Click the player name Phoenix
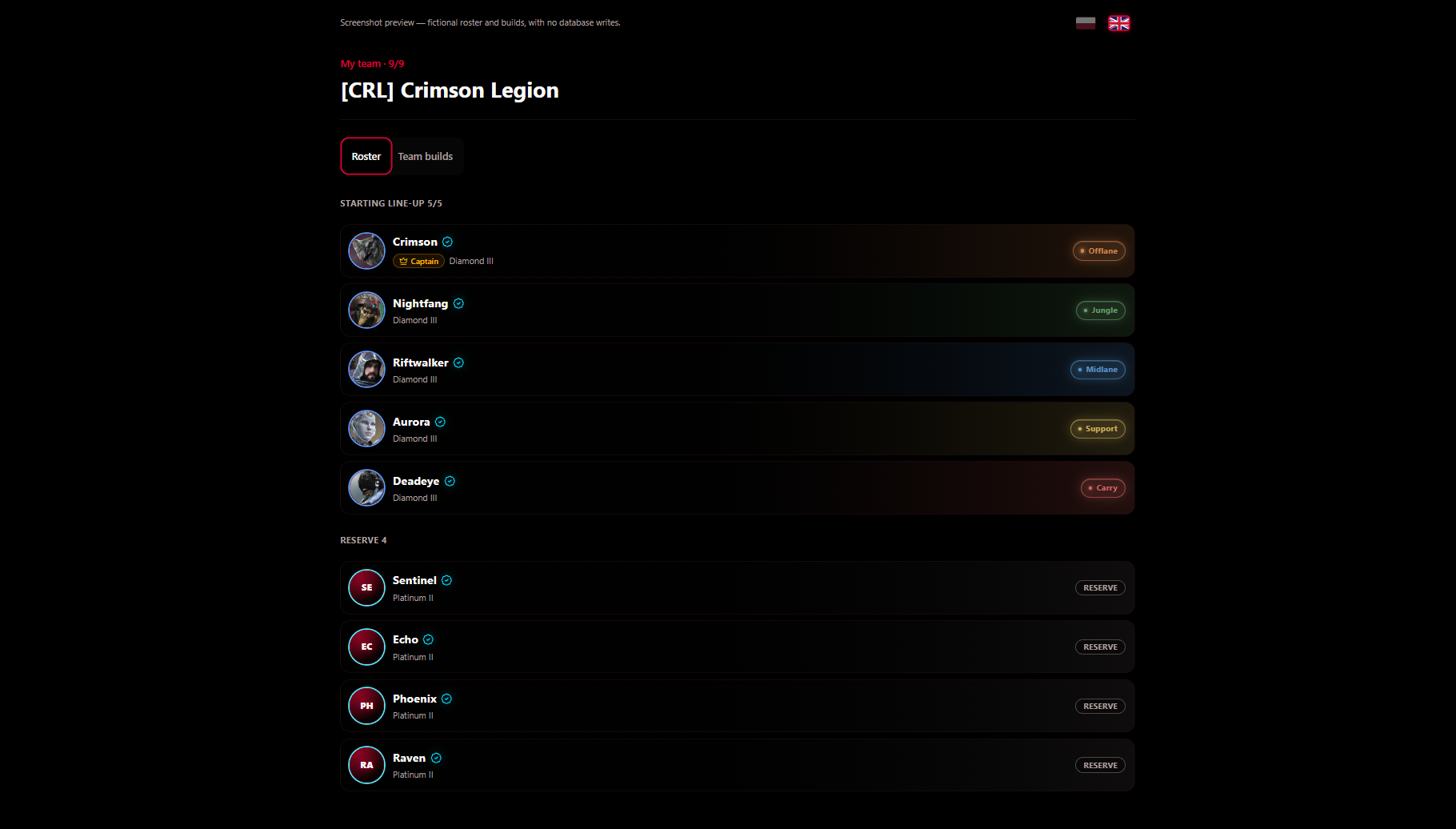Viewport: 1456px width, 829px height. click(414, 699)
